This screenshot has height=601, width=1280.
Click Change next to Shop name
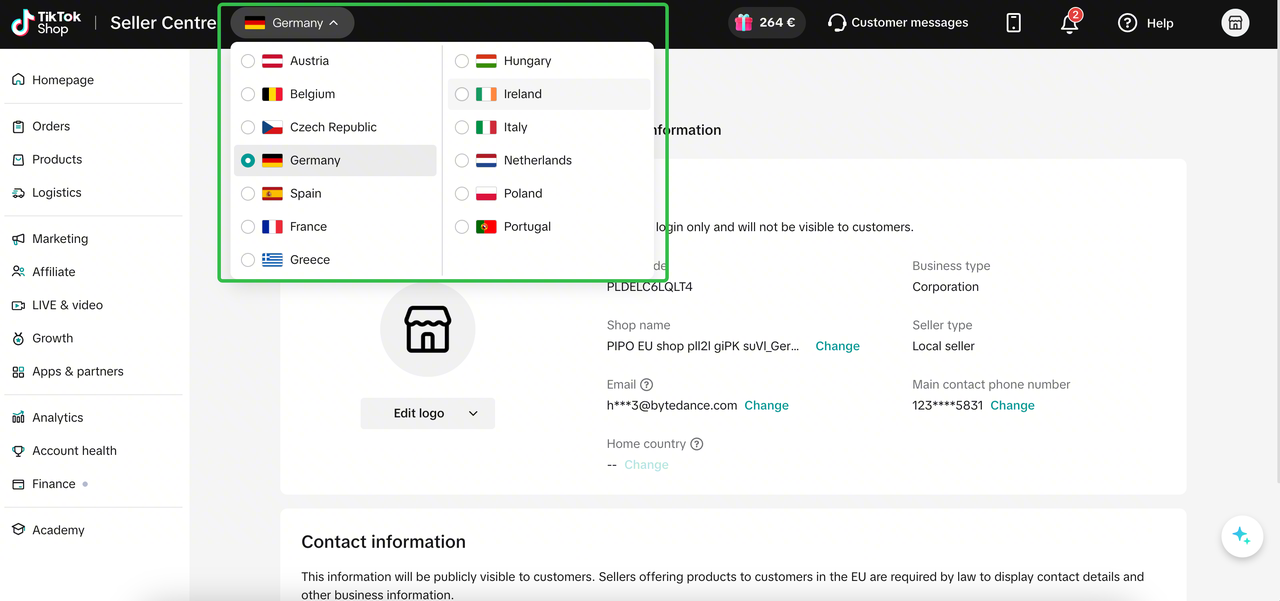837,346
